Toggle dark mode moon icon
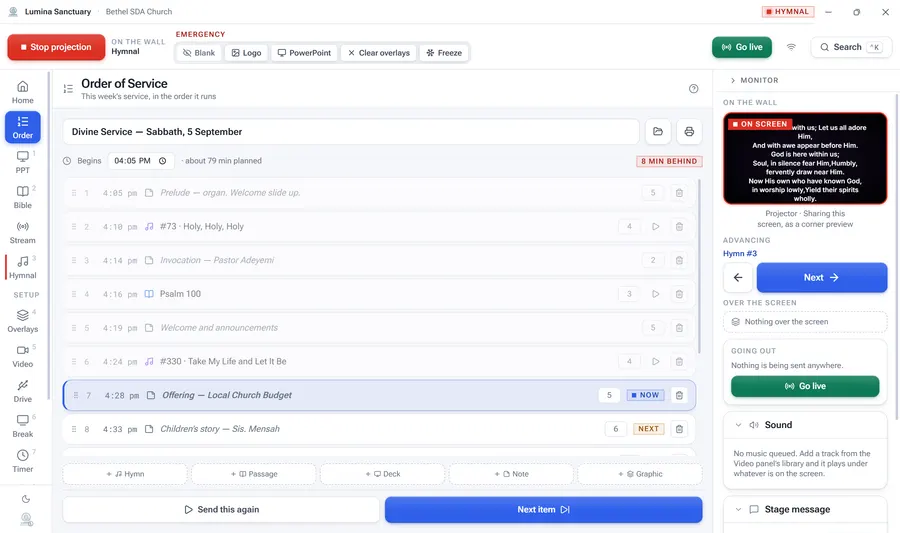This screenshot has width=900, height=533. pyautogui.click(x=26, y=499)
